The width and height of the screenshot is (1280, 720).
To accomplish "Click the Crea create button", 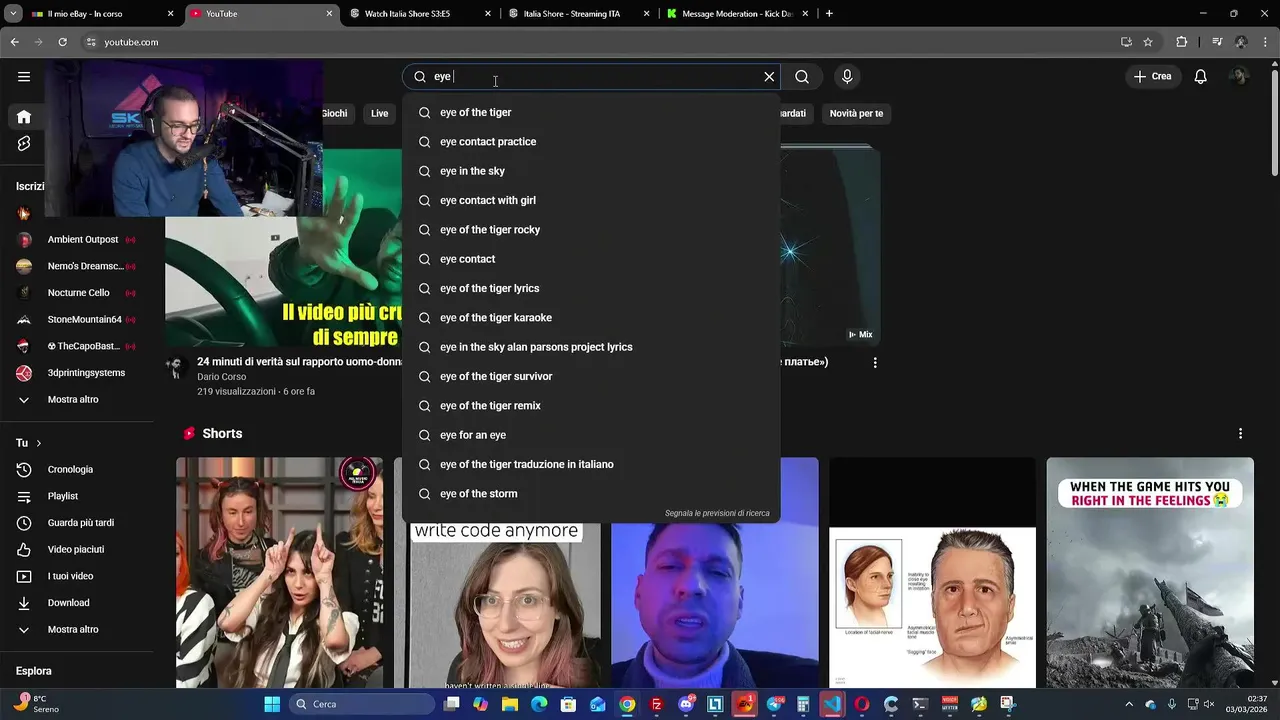I will (1152, 76).
